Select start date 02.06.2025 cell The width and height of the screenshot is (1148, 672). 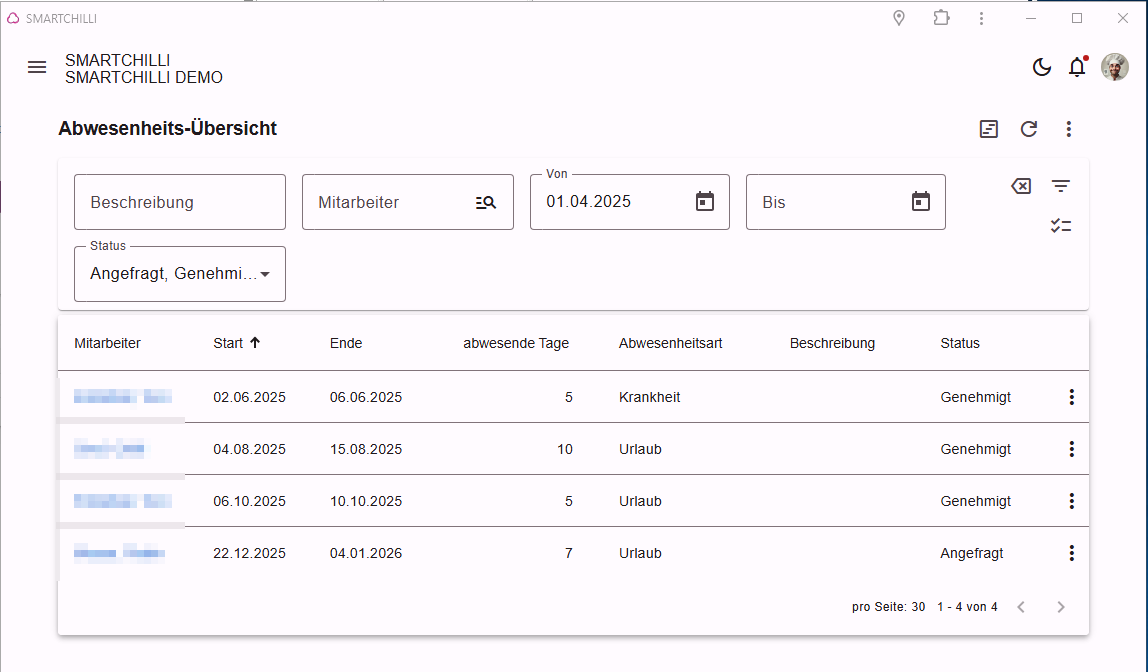pyautogui.click(x=249, y=397)
